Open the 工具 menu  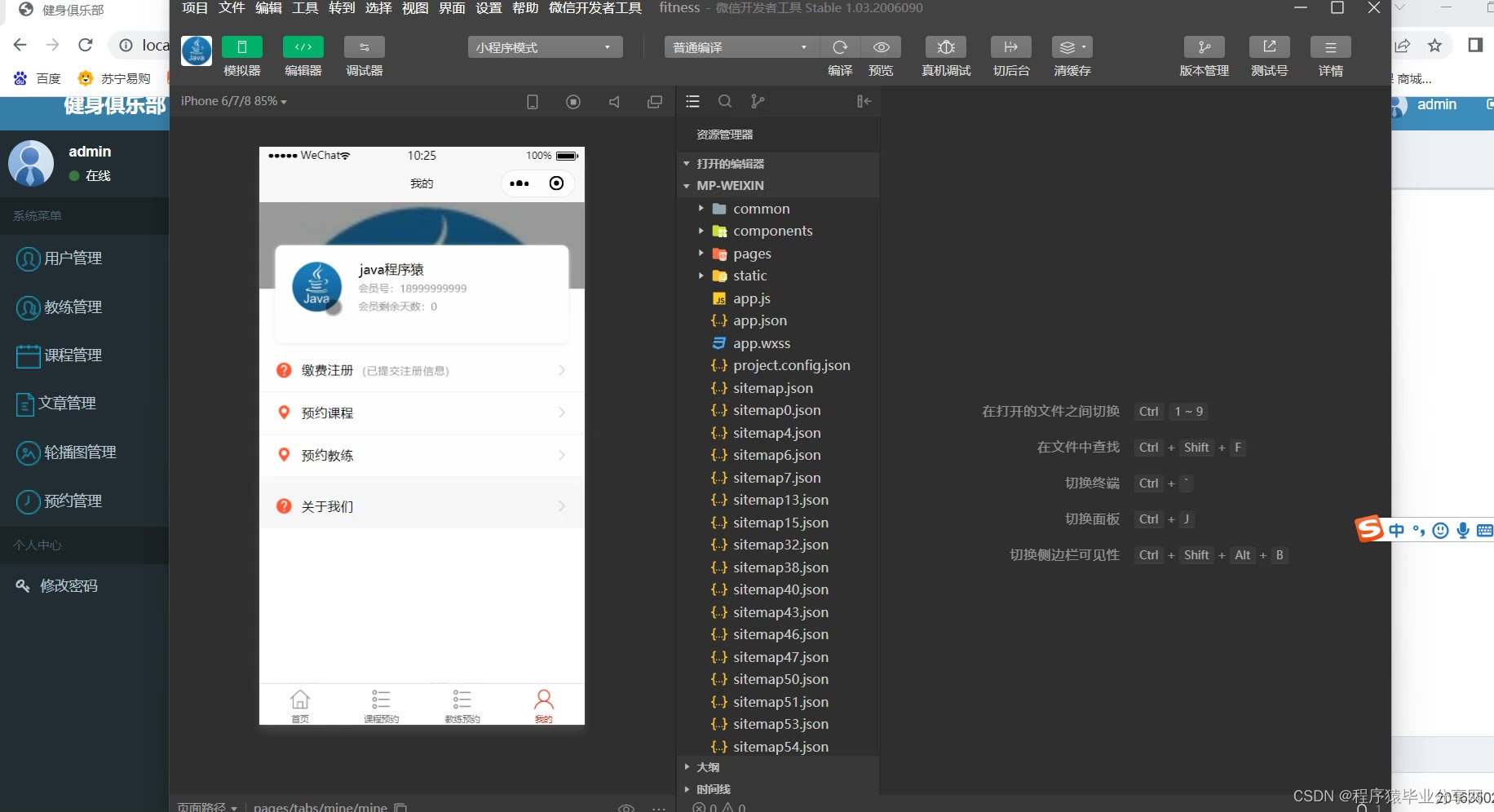305,8
